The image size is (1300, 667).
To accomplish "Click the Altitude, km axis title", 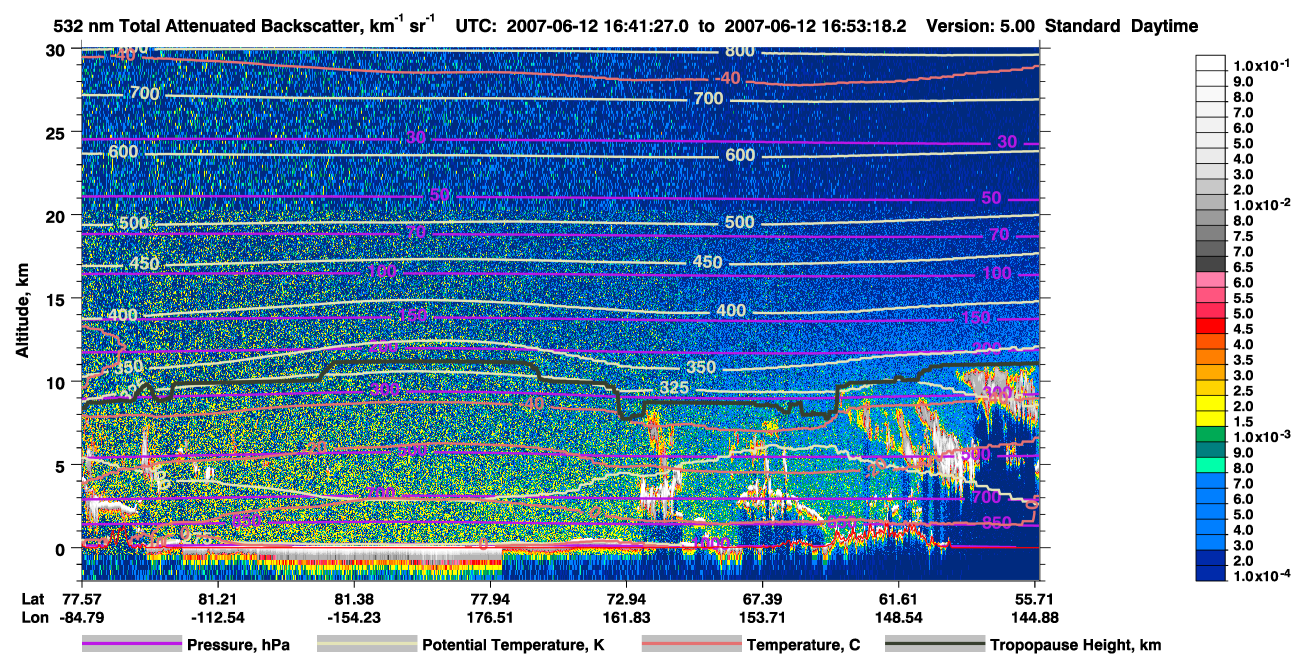I will [22, 310].
